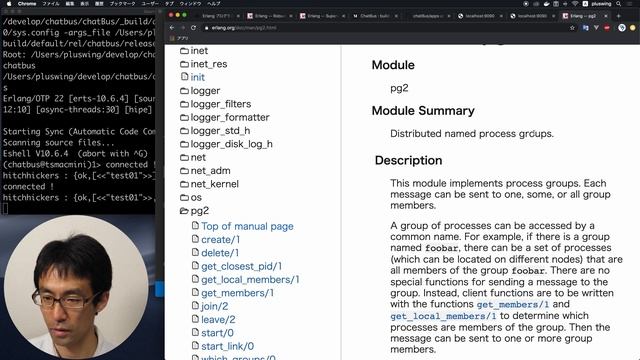Open the ユーザー menu
640x360 pixels.
pyautogui.click(x=150, y=4)
